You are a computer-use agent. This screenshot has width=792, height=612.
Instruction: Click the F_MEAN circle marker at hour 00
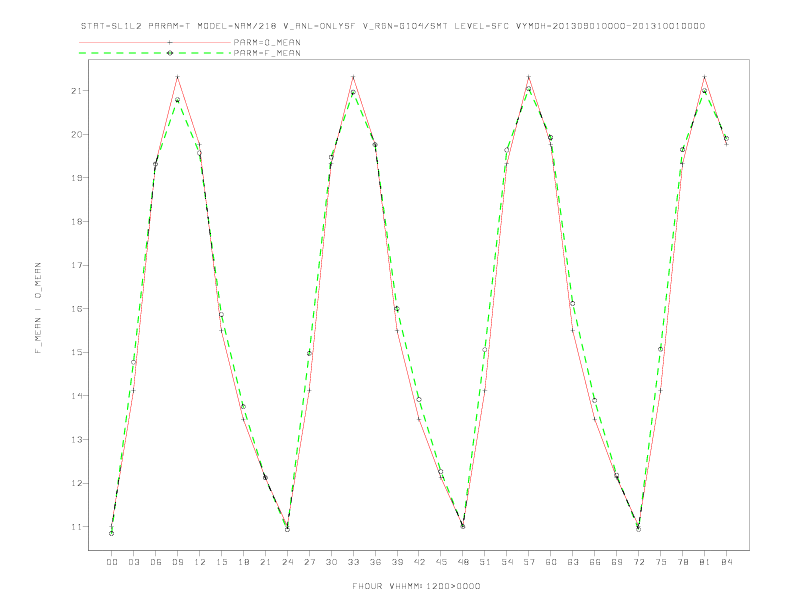112,533
